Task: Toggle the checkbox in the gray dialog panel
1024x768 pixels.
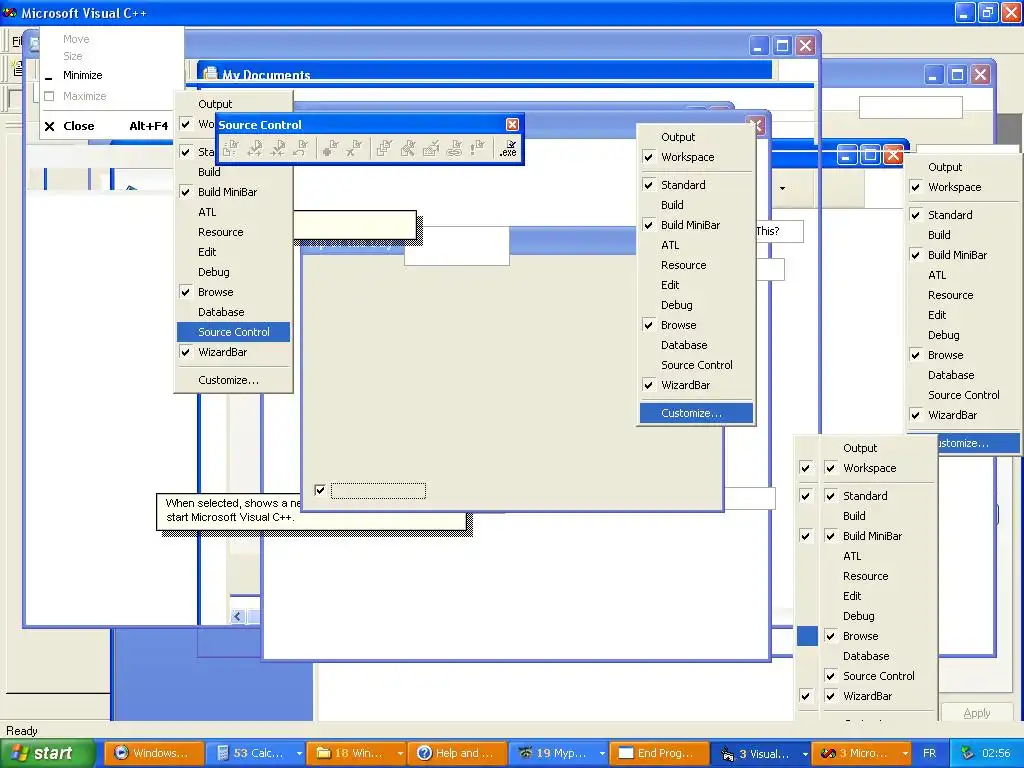Action: tap(320, 490)
